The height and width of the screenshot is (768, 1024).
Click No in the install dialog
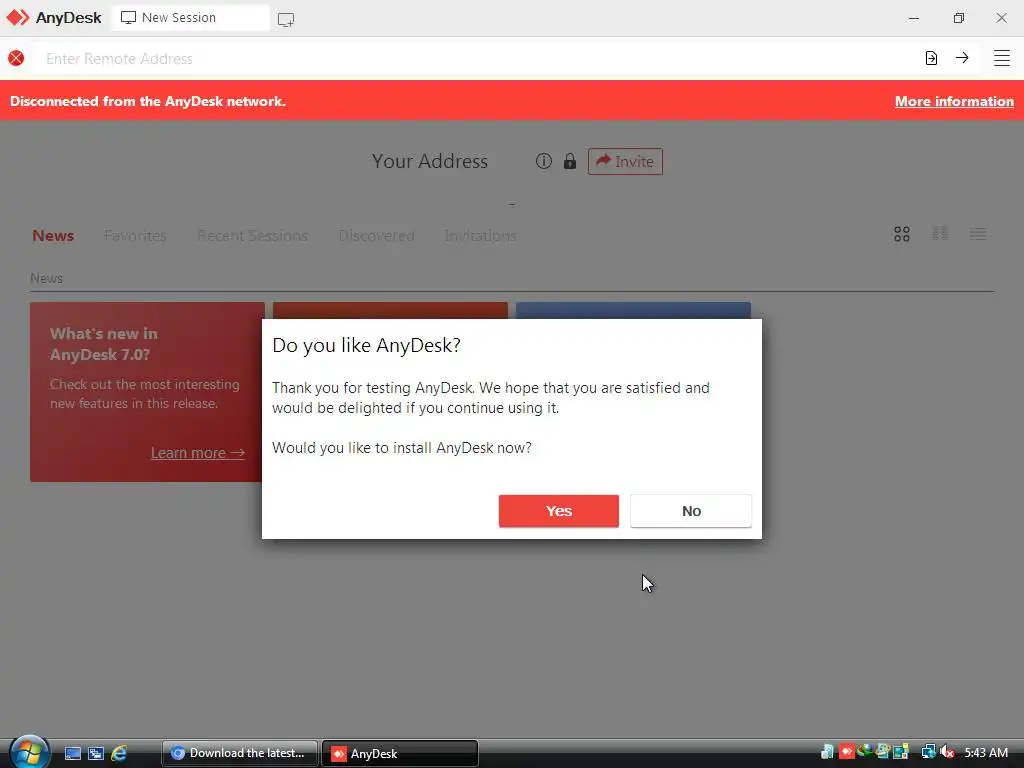[x=691, y=511]
